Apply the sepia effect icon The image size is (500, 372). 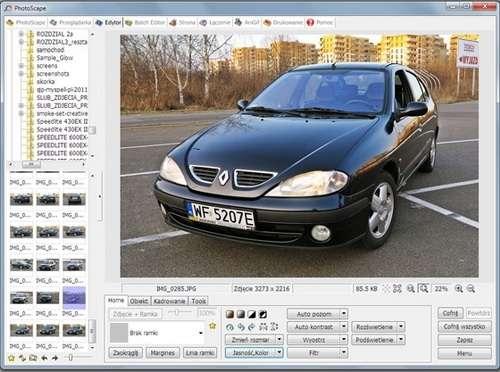[230, 314]
